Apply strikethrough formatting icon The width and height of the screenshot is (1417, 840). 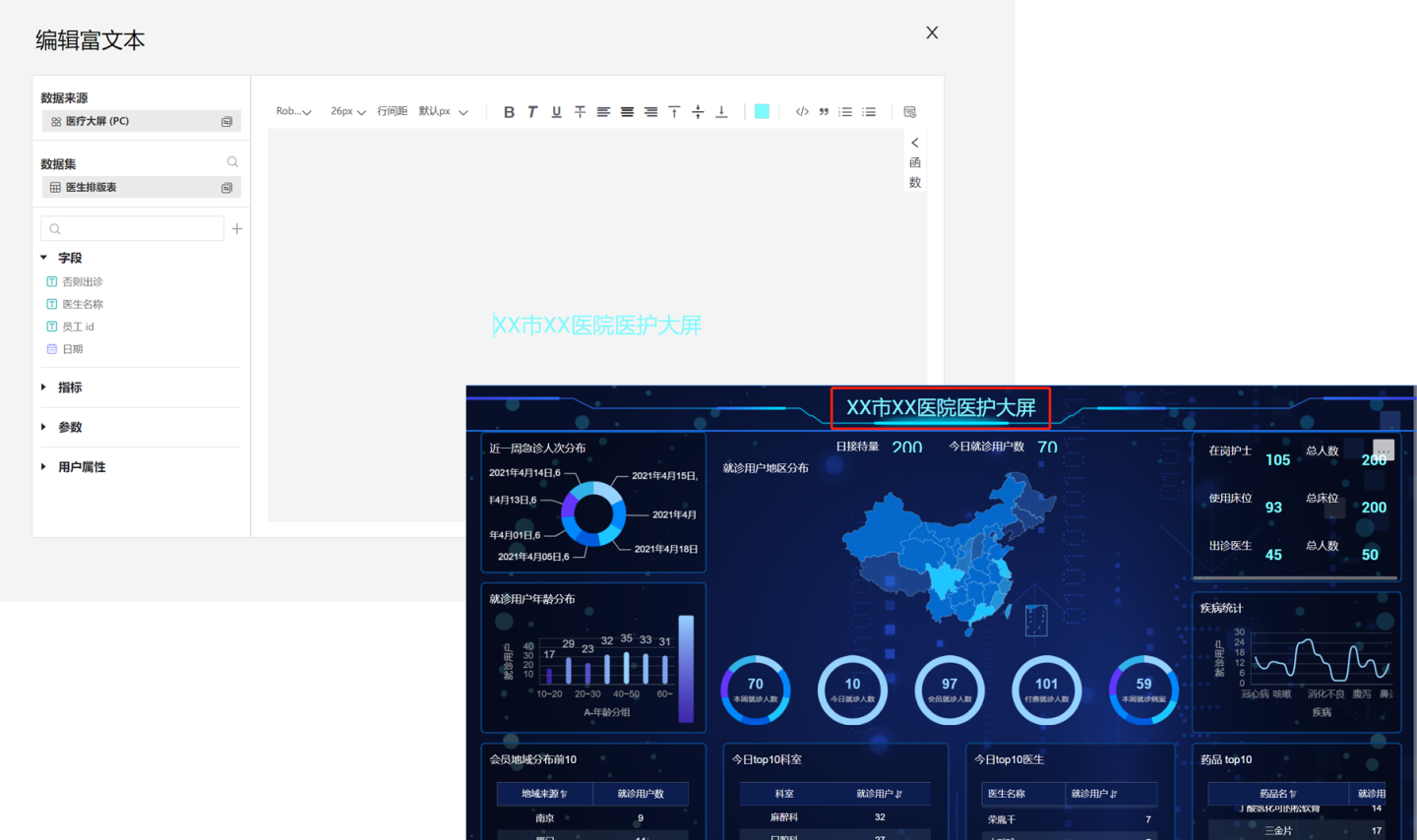click(580, 112)
